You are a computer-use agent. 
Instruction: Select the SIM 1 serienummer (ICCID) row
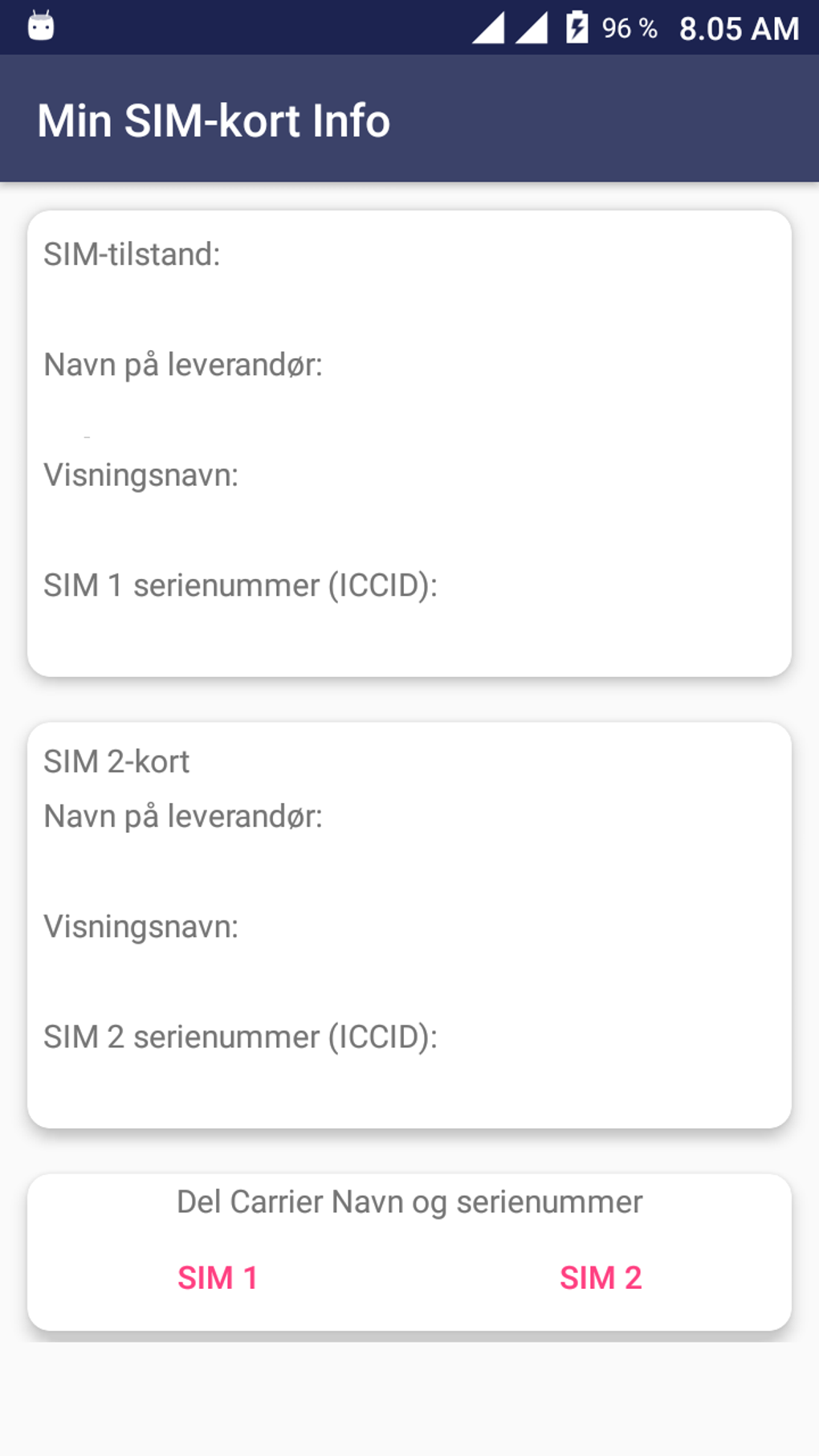(240, 585)
